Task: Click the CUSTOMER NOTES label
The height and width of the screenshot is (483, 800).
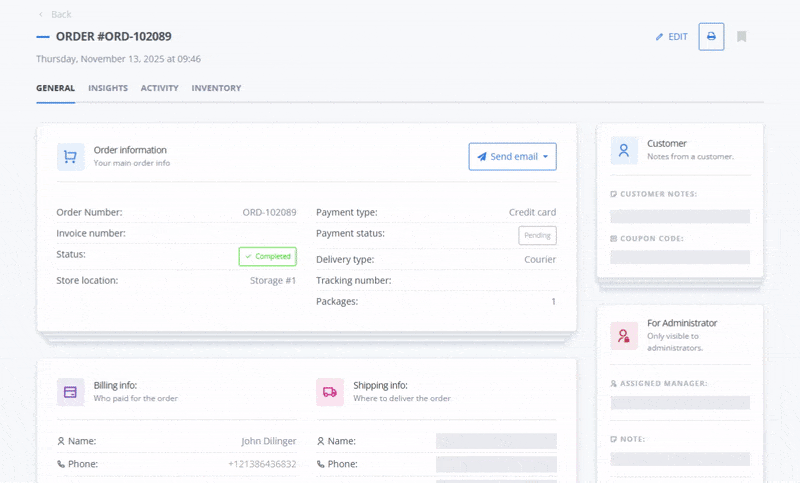Action: 658,194
